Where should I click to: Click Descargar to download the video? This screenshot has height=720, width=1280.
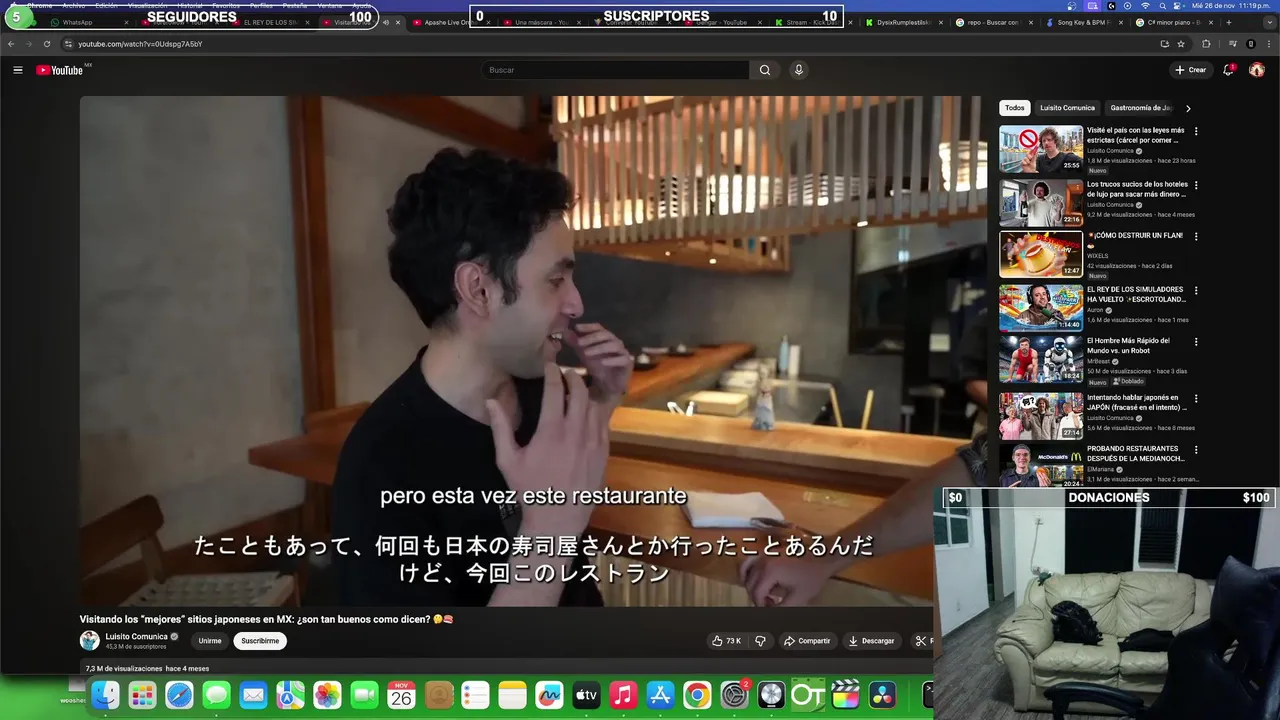871,641
